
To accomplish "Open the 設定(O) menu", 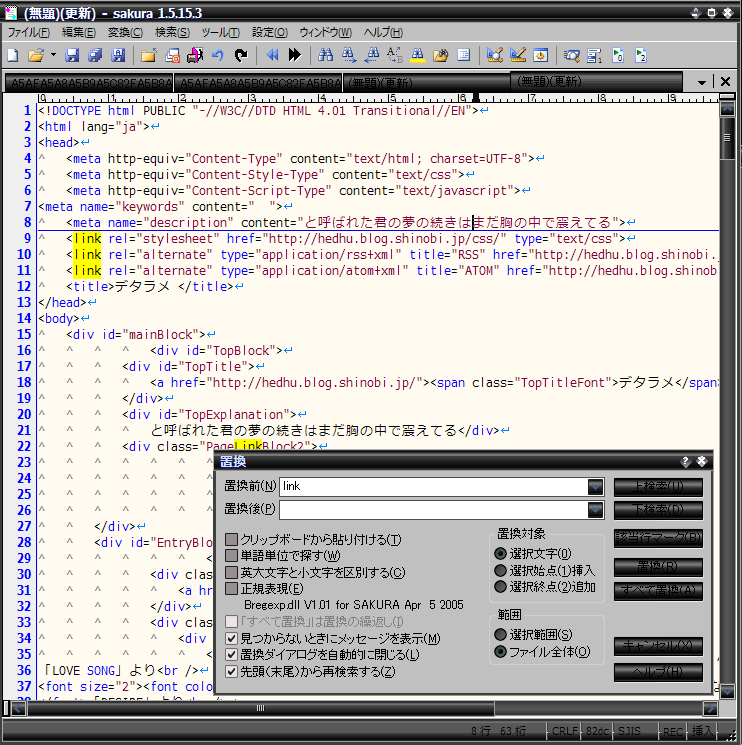I will (269, 32).
